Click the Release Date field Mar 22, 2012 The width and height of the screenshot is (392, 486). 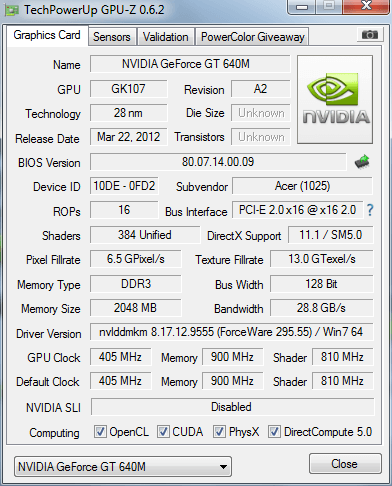128,137
